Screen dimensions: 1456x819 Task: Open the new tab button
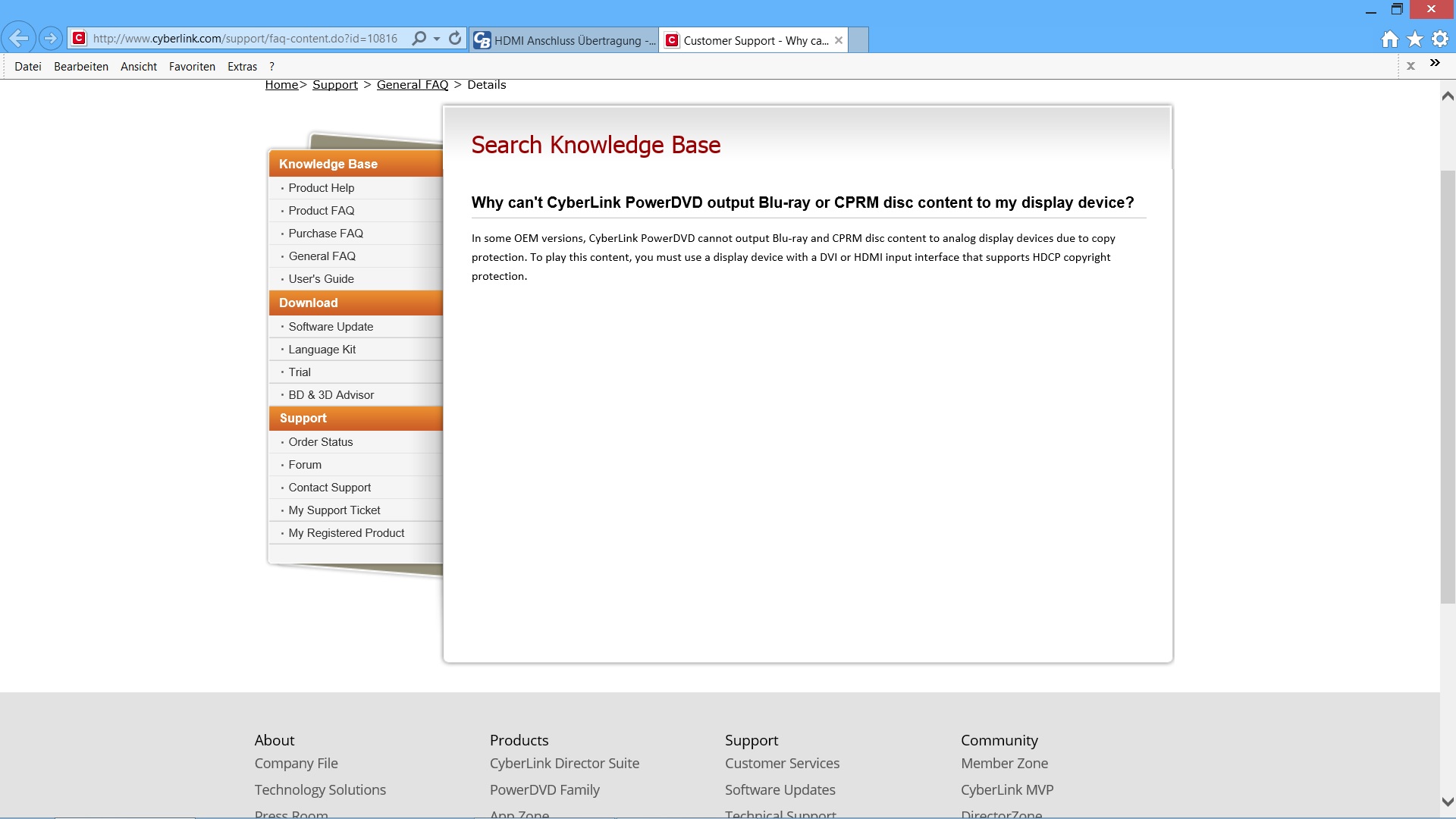[858, 39]
